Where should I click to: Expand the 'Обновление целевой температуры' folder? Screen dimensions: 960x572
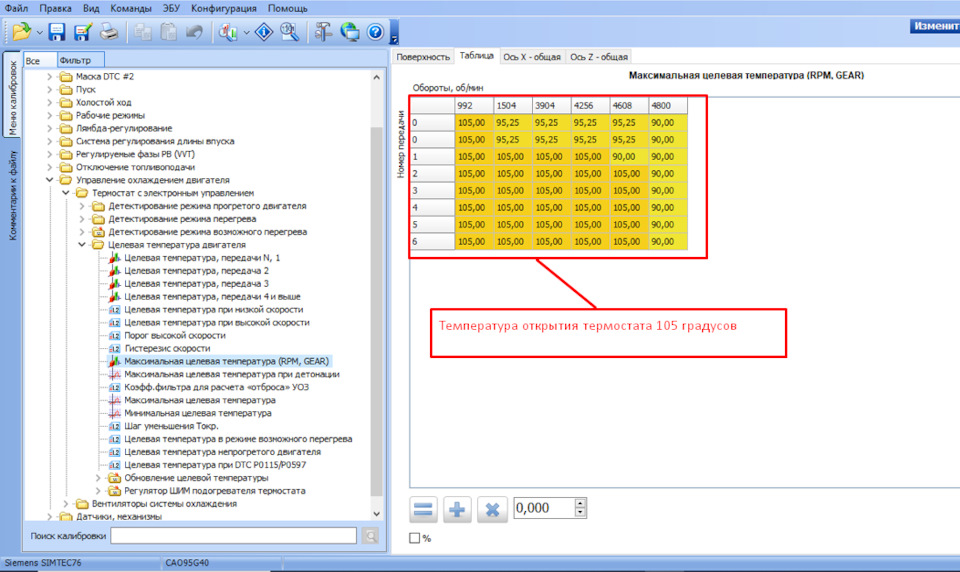coord(98,478)
